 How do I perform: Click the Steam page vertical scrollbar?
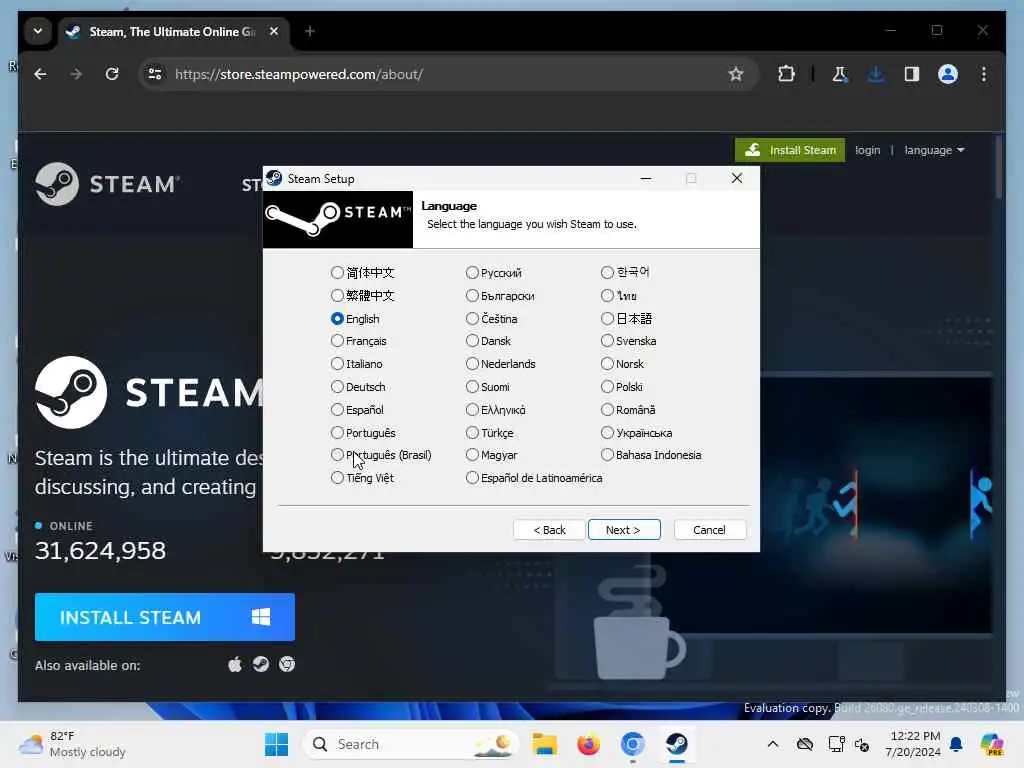coord(999,167)
